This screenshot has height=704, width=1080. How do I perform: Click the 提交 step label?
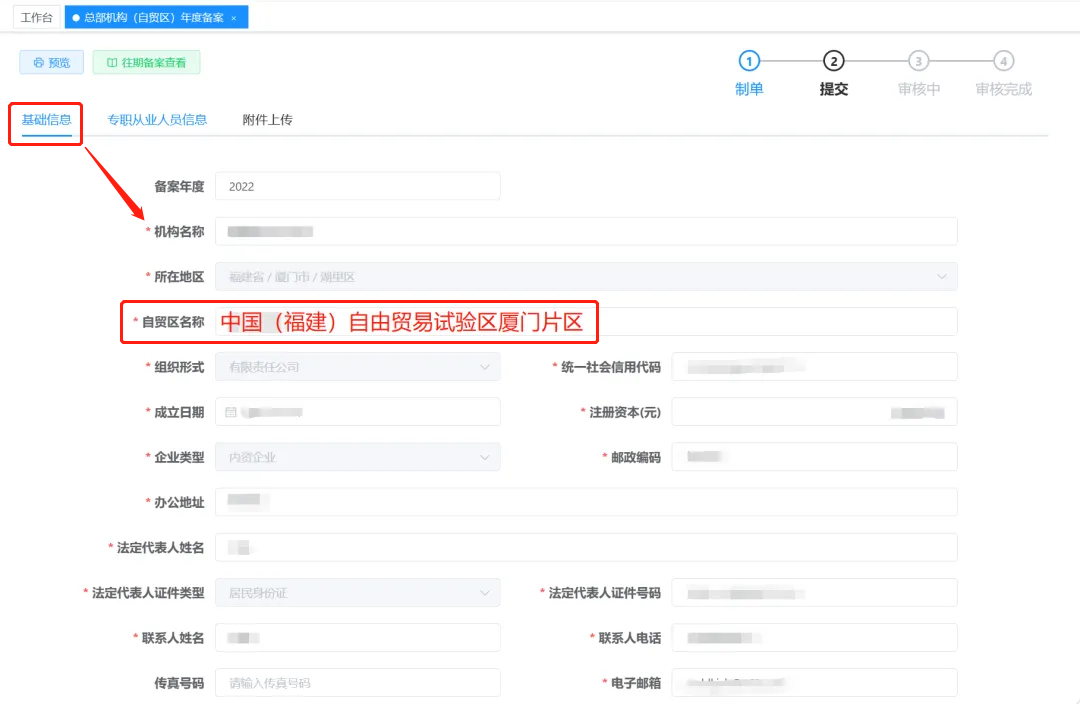point(833,90)
